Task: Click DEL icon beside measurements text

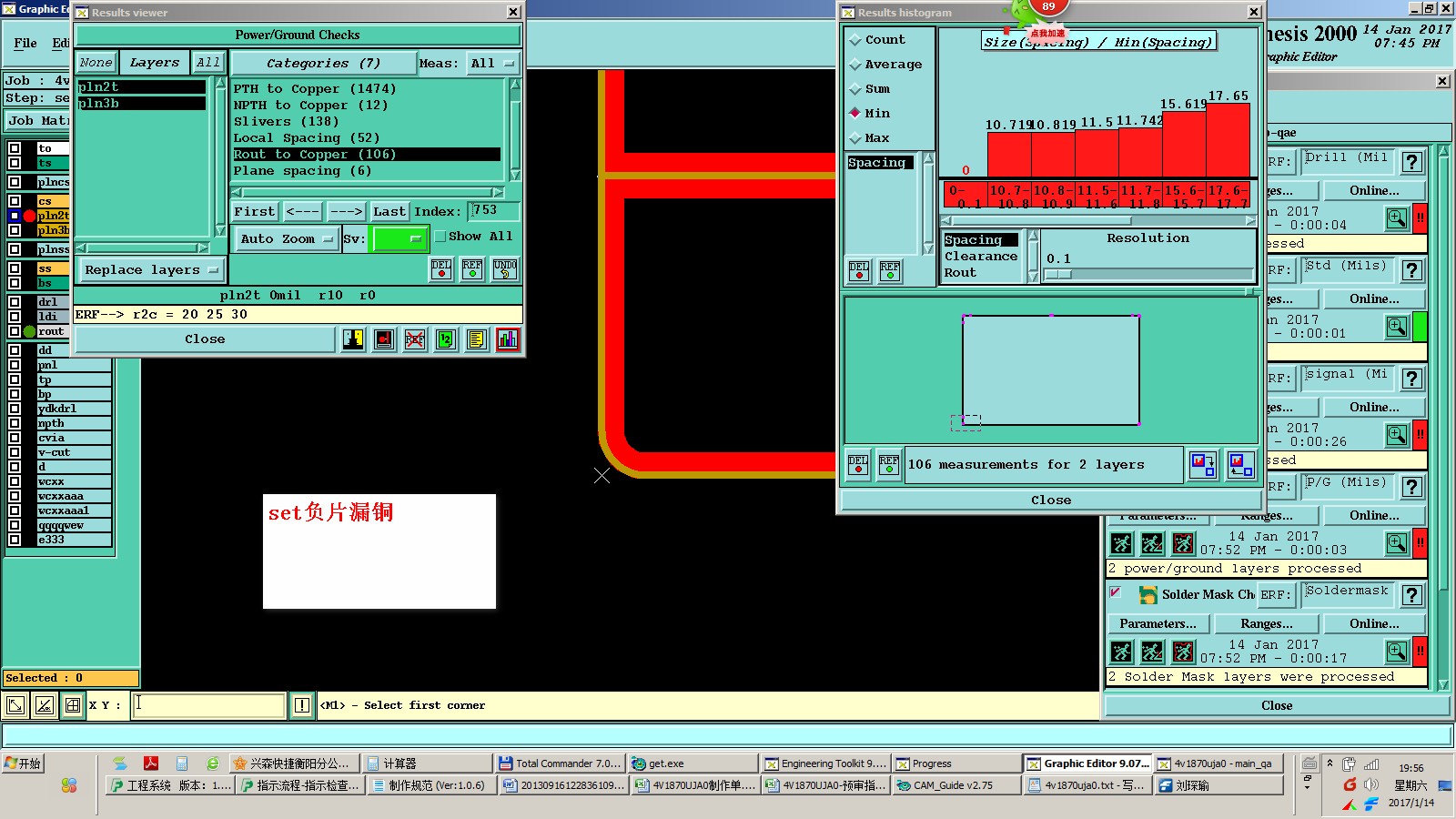Action: point(858,464)
